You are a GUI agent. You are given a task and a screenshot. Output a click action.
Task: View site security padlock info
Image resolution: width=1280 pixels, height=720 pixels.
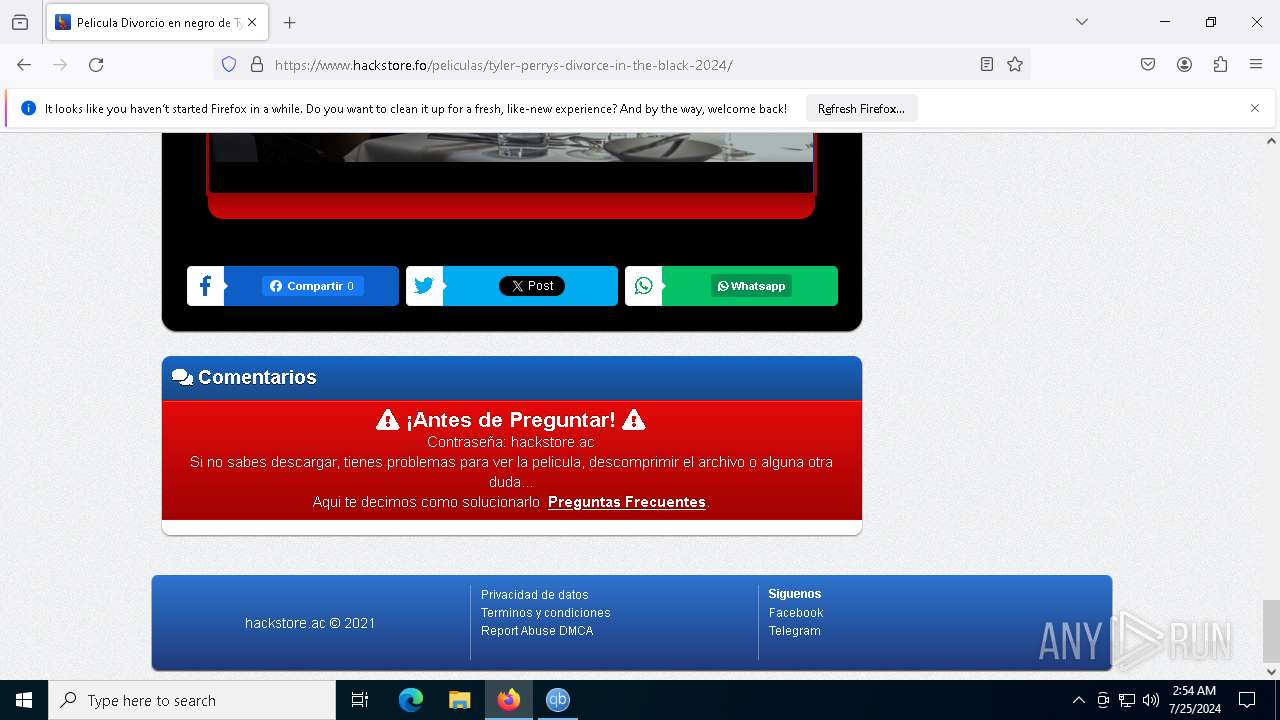click(x=257, y=64)
